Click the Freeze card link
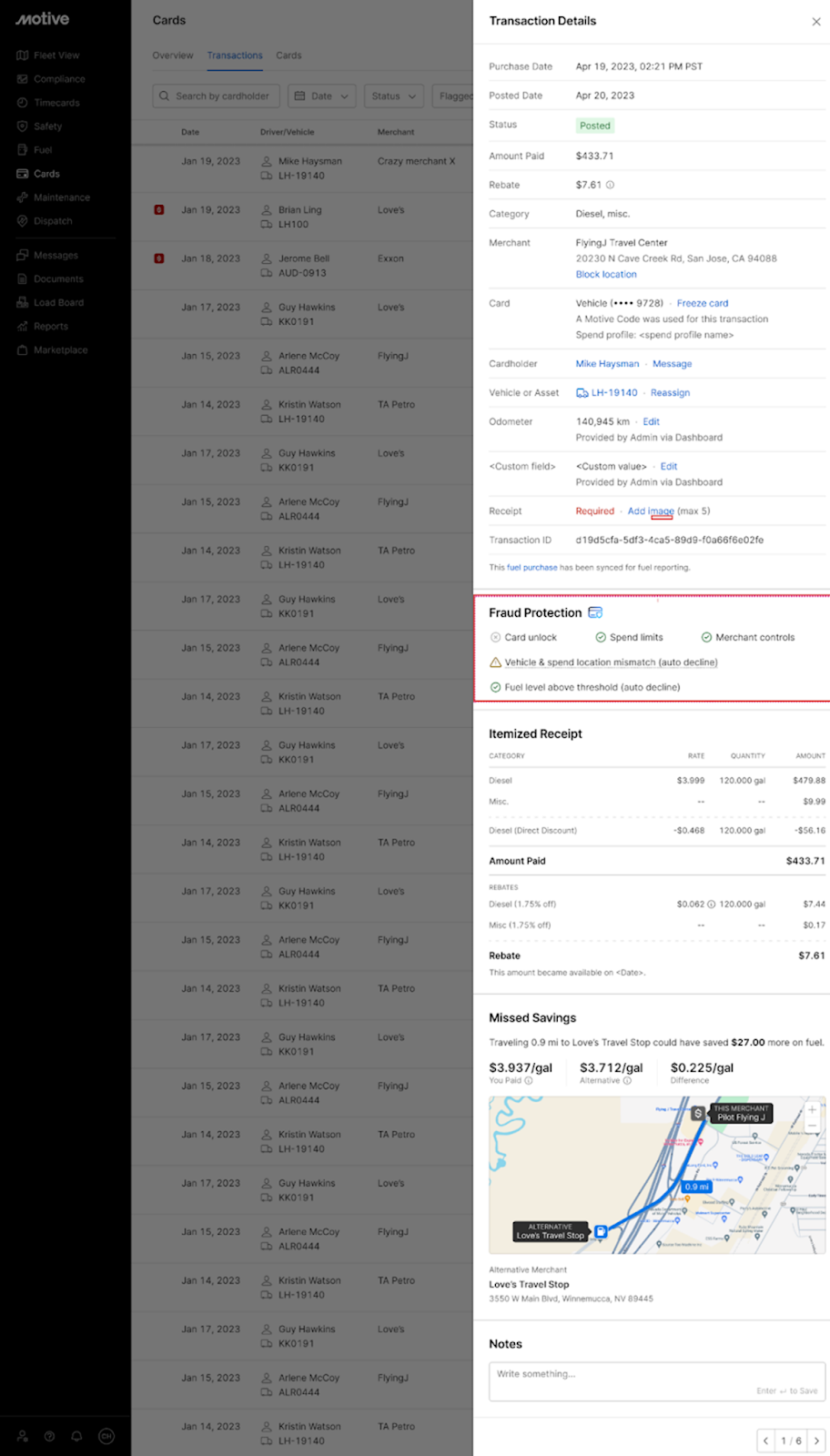The width and height of the screenshot is (830, 1456). (703, 303)
